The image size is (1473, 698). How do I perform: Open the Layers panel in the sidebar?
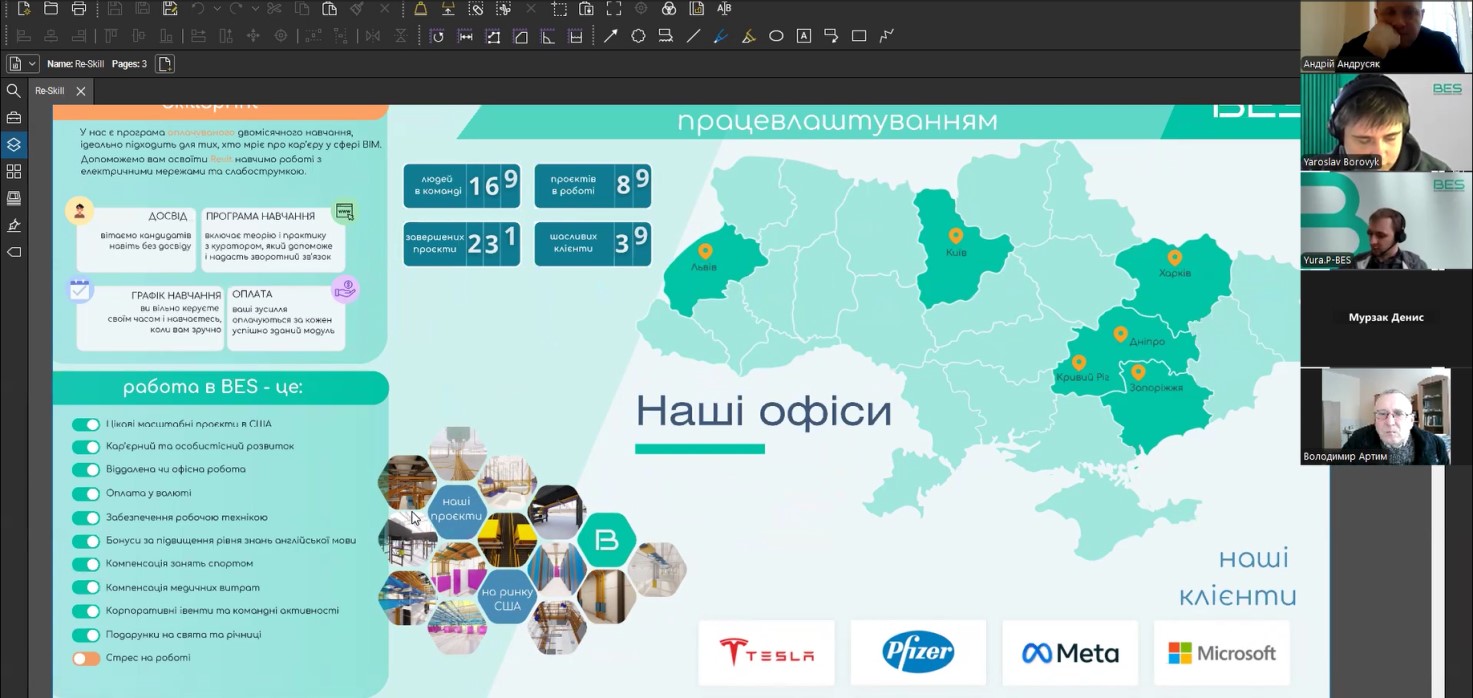coord(14,144)
